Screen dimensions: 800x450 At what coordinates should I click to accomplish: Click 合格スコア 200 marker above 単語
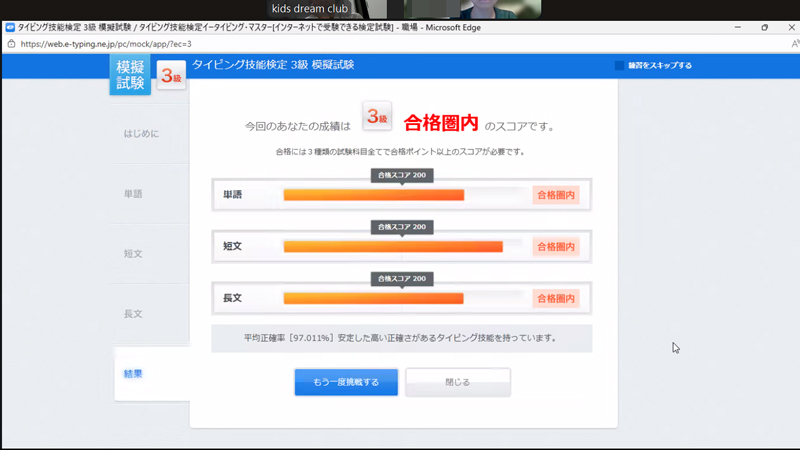[402, 175]
